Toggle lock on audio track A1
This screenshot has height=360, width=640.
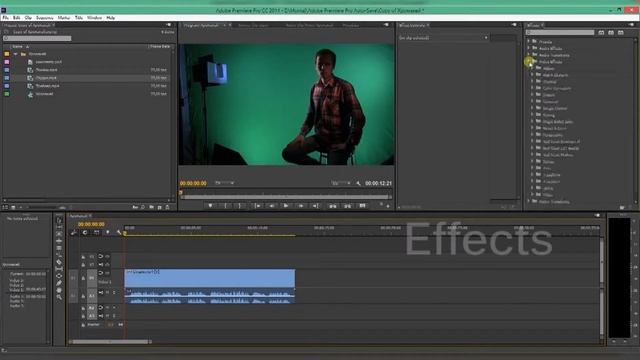83,296
